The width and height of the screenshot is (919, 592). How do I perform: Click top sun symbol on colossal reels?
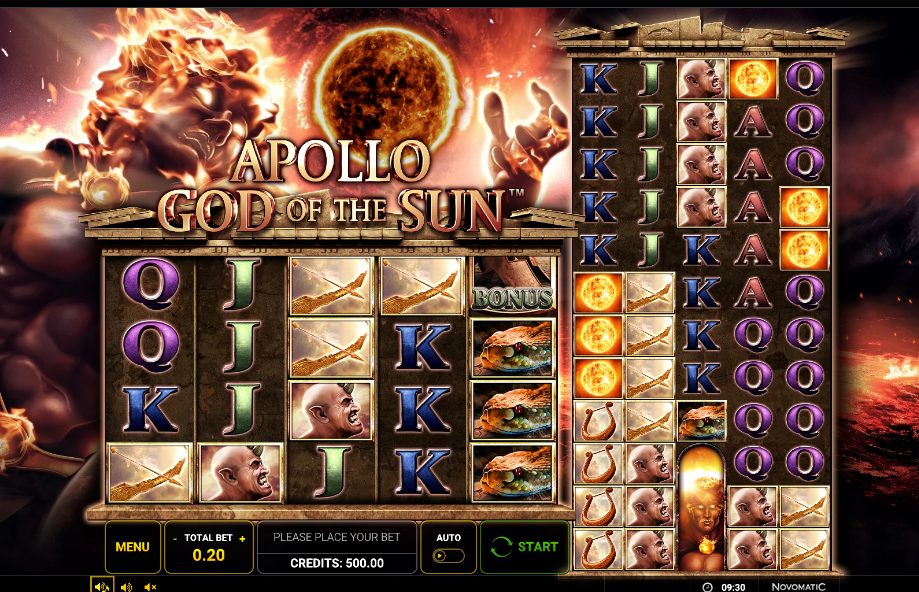(x=753, y=78)
